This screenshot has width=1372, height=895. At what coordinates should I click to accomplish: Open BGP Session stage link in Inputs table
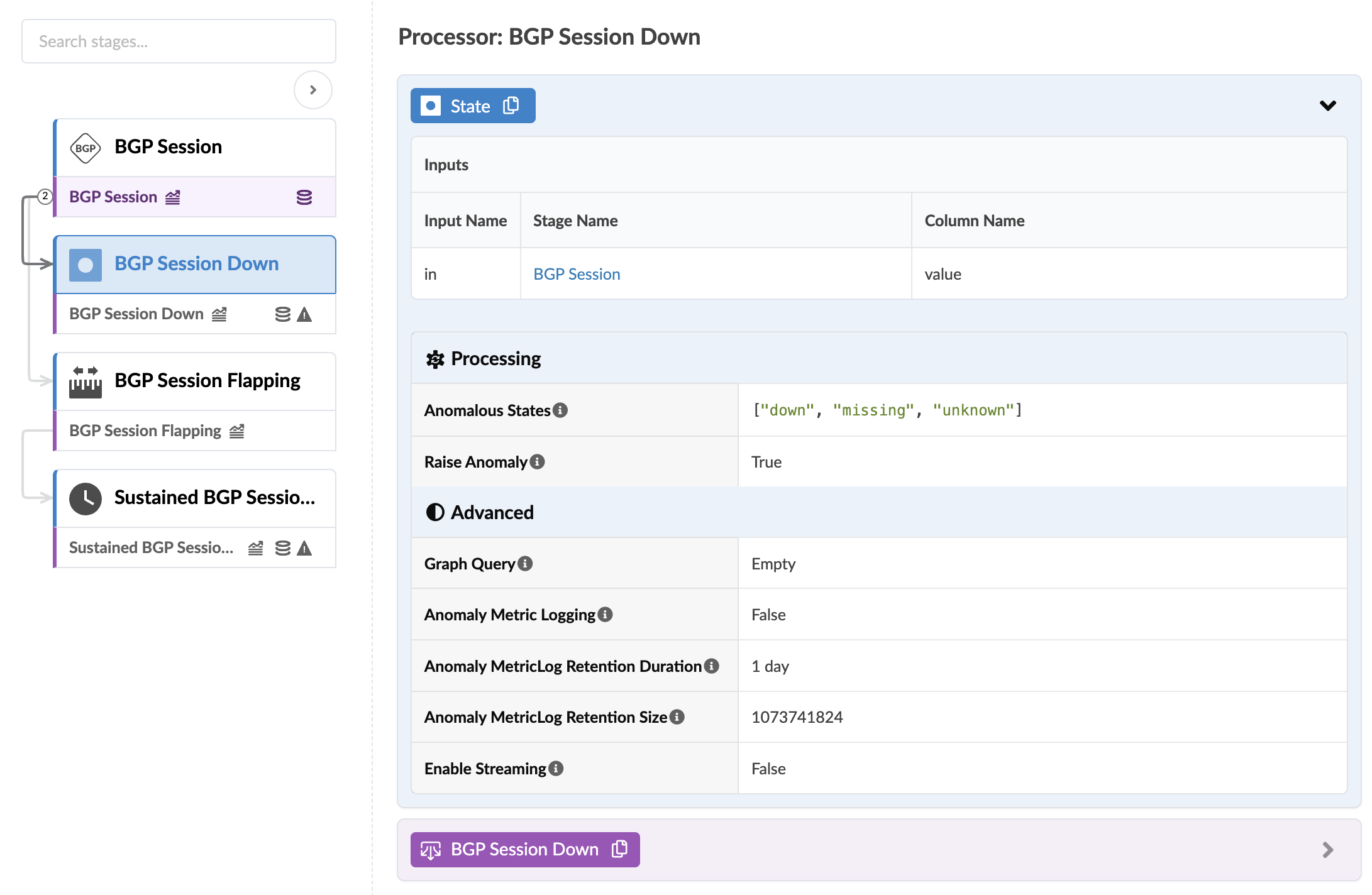tap(577, 274)
